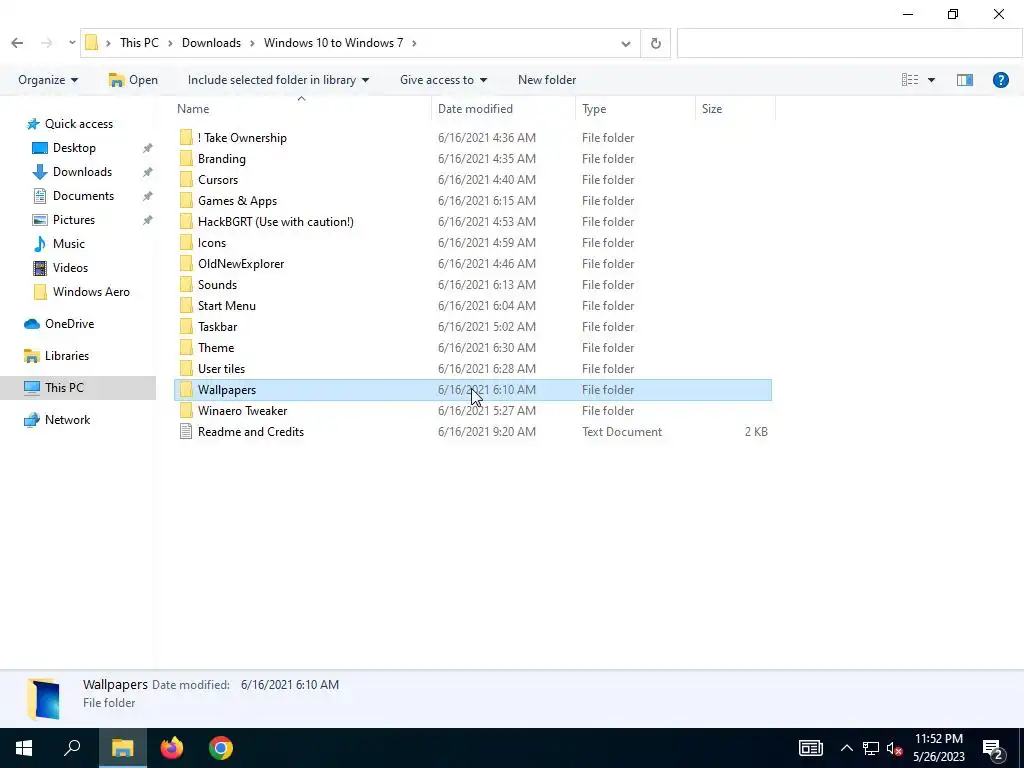Viewport: 1024px width, 768px height.
Task: Open the Windows Start button
Action: pos(24,748)
